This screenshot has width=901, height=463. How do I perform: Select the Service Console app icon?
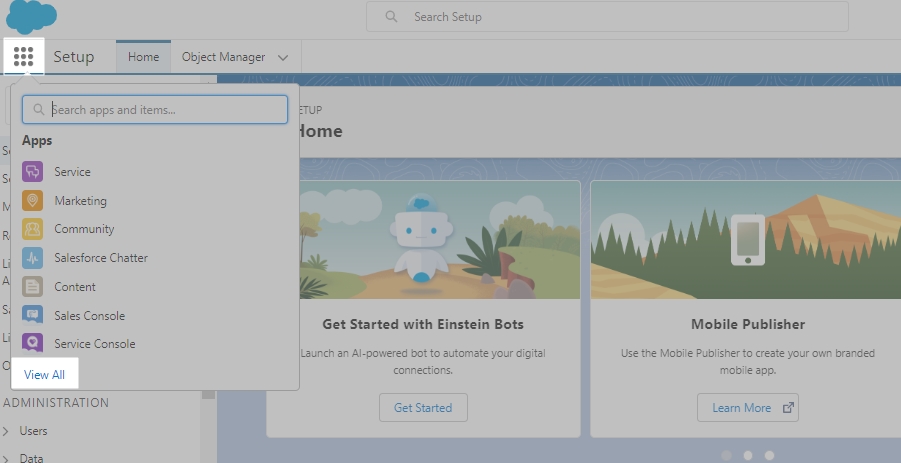tap(33, 344)
